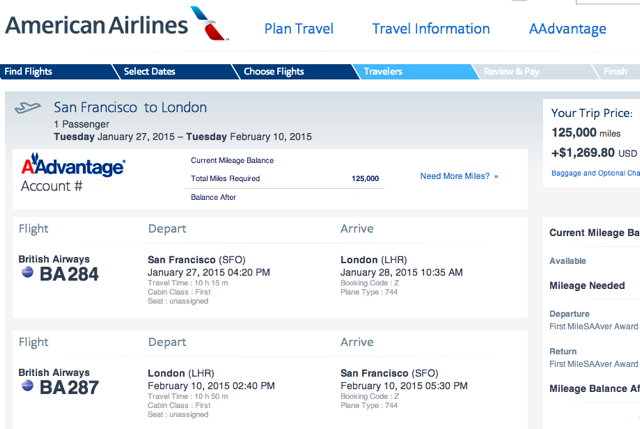Screen dimensions: 640x429
Task: Open the AAdvantage top navigation menu
Action: (567, 29)
